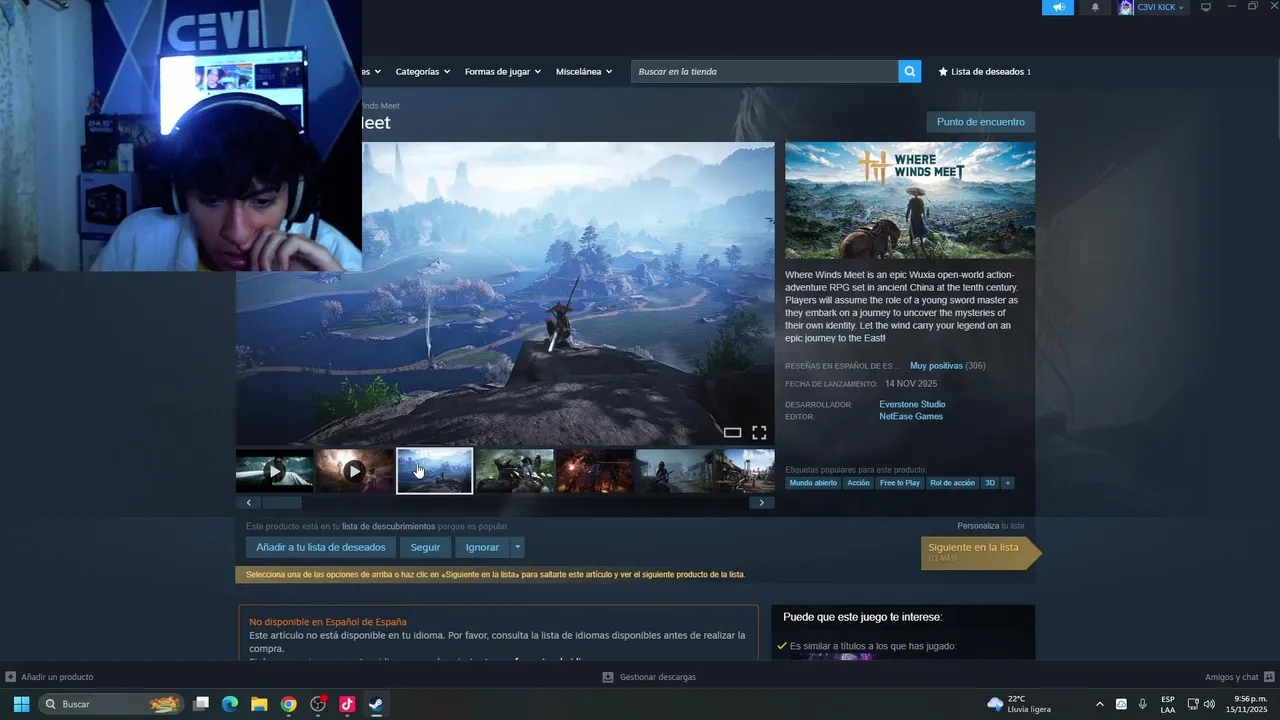Open Lista de deseados with star icon

(x=984, y=71)
